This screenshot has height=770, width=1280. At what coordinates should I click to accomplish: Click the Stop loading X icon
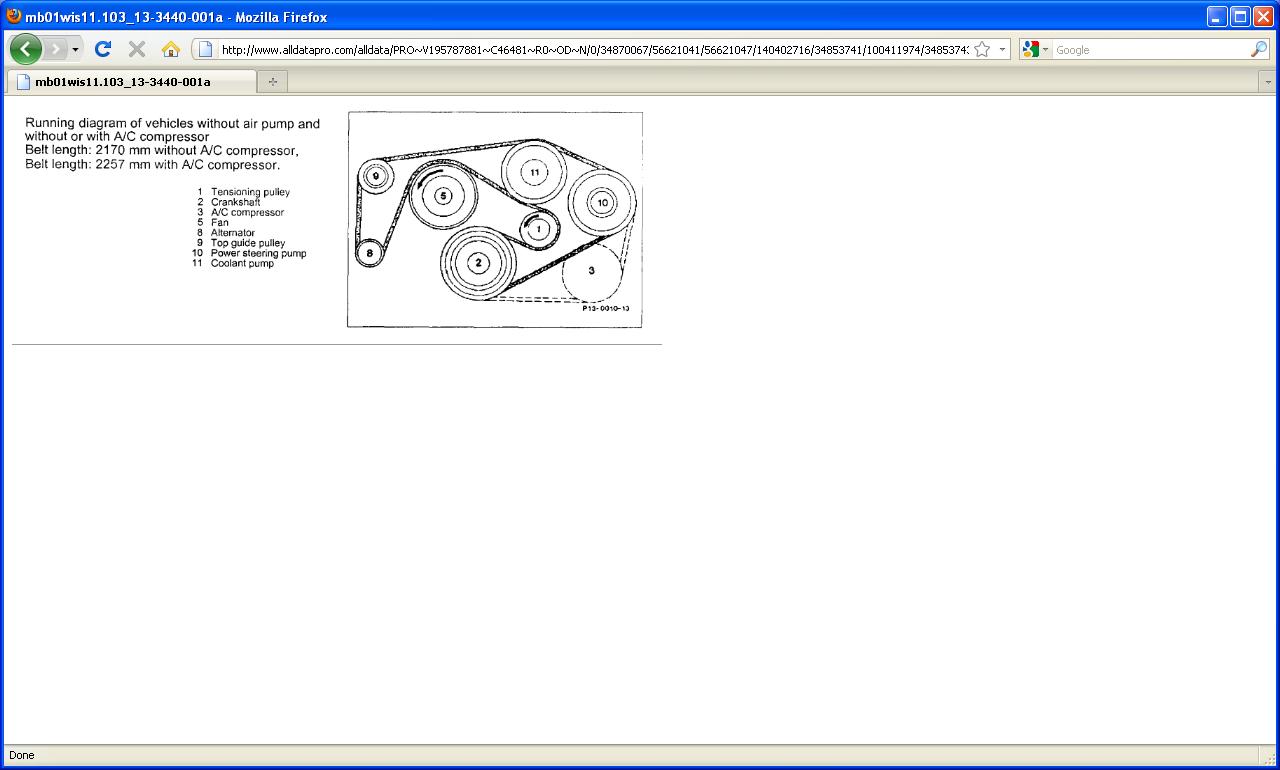137,49
